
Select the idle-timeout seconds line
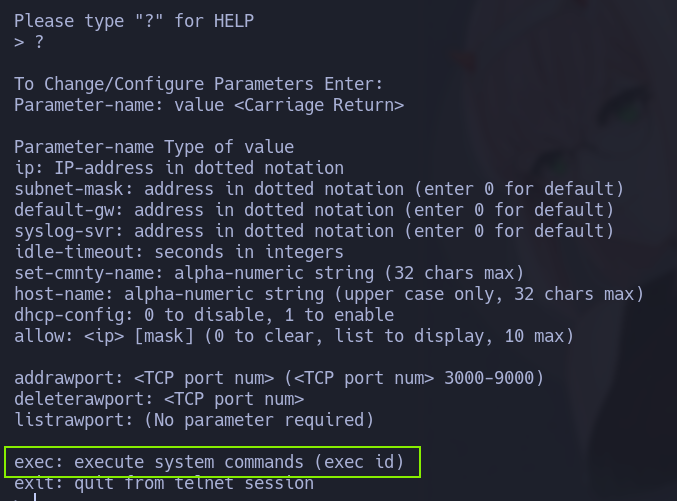tap(179, 252)
